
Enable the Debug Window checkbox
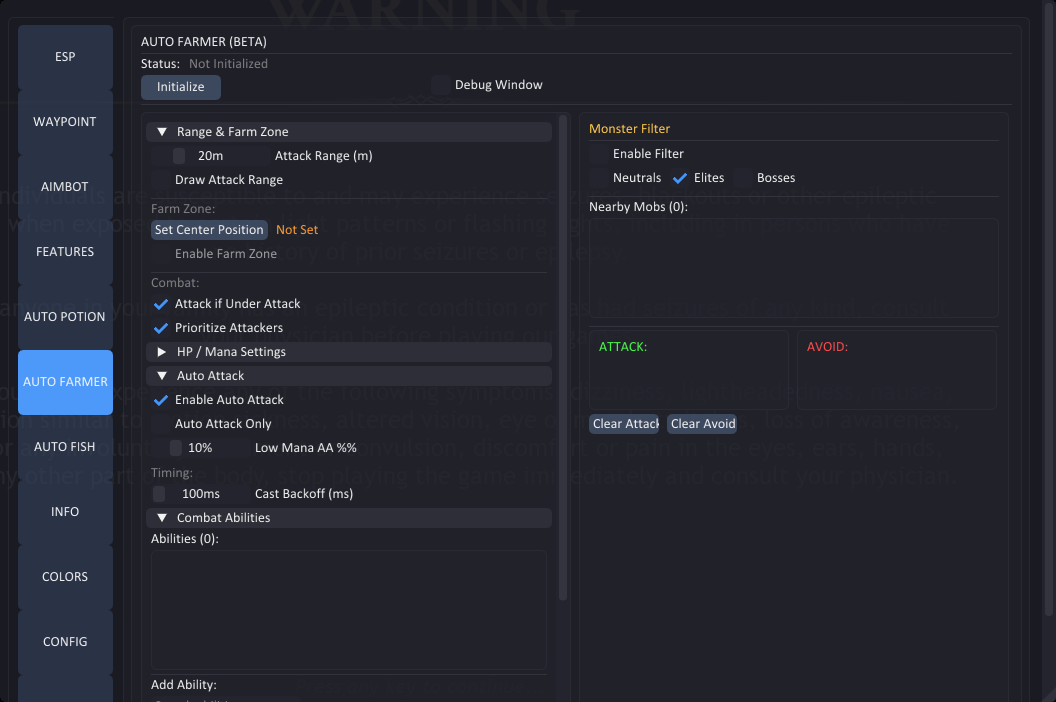click(441, 85)
